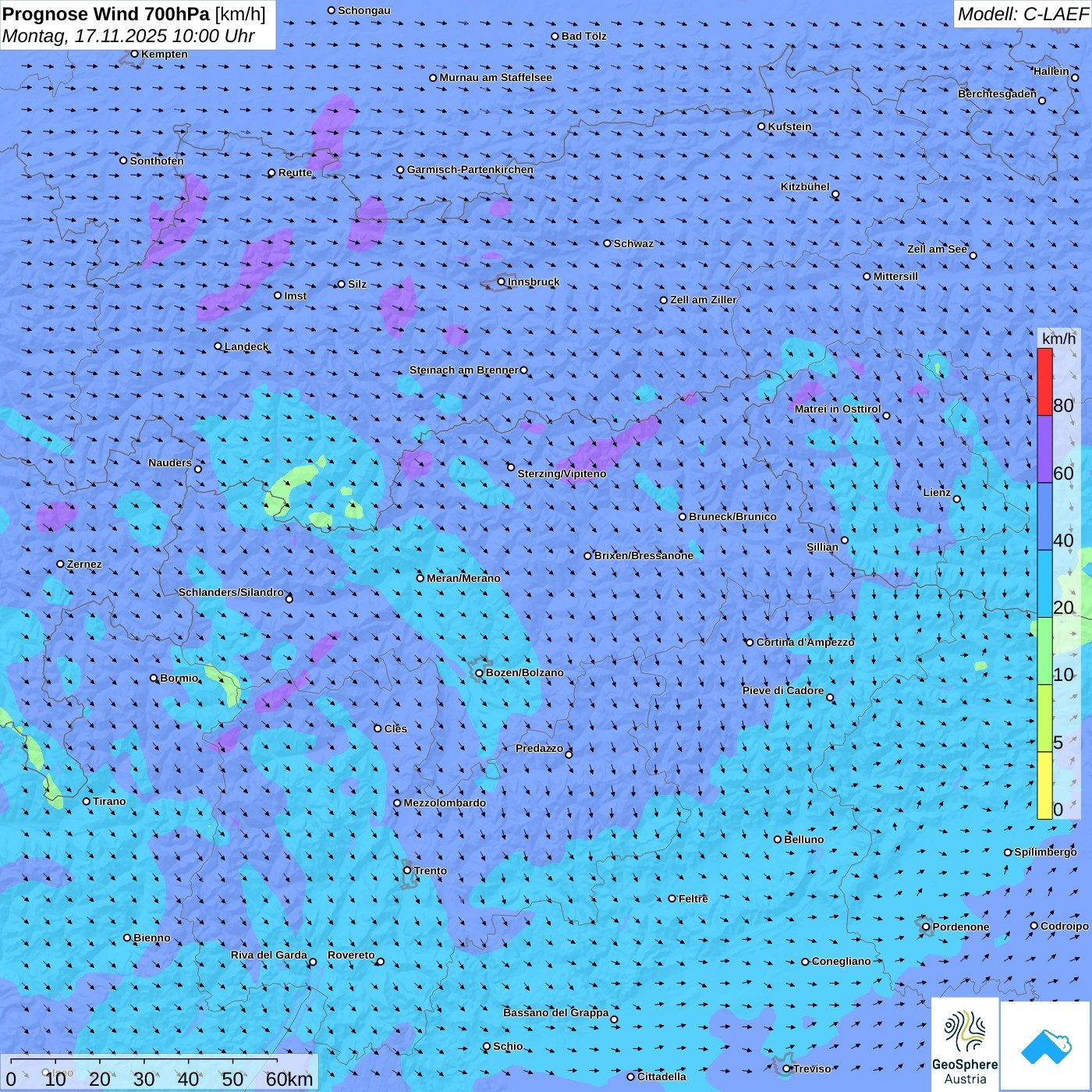Click the 'Cittadella' label
Screen dimensions: 1092x1092
click(661, 1076)
